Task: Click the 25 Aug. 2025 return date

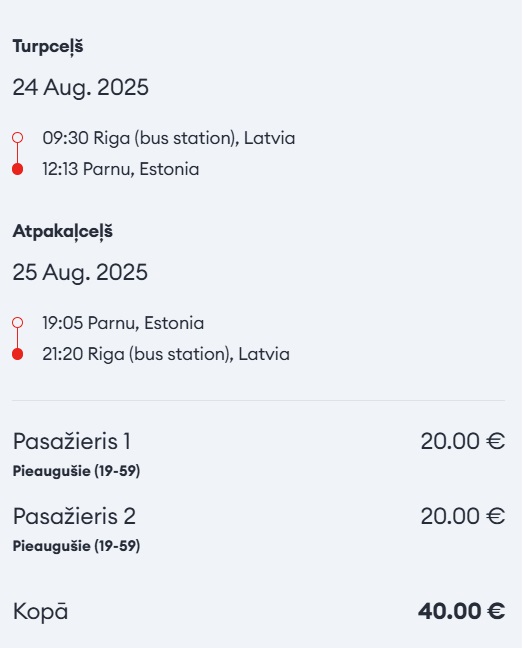Action: [x=80, y=272]
